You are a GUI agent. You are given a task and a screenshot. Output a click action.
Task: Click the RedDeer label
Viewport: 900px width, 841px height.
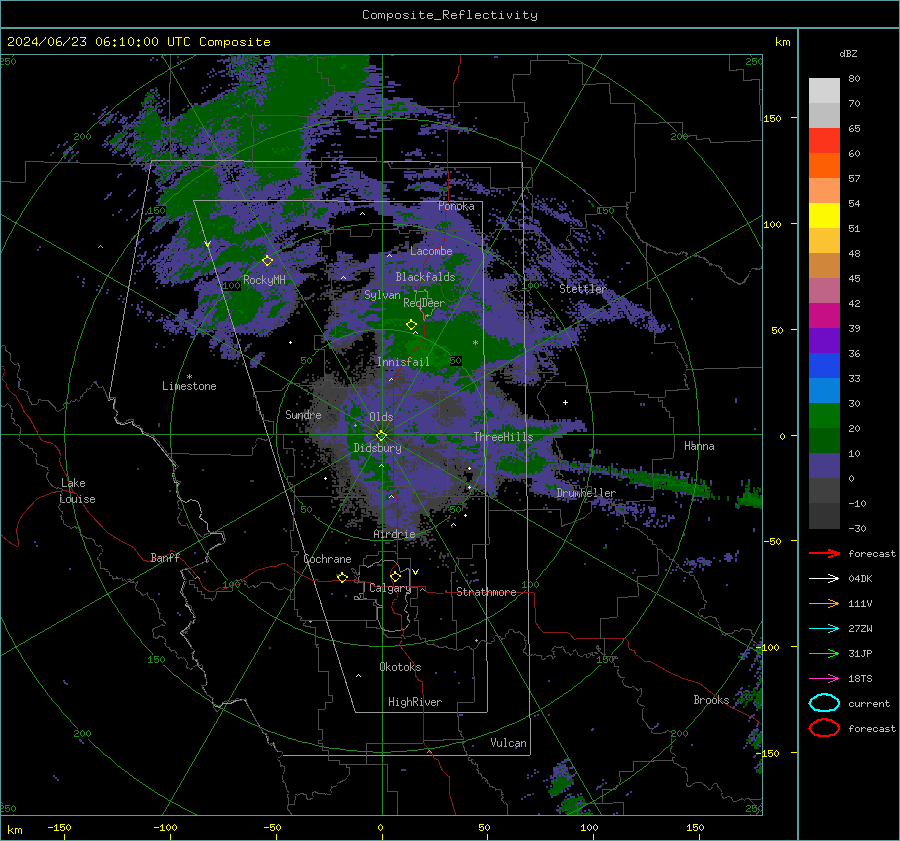click(x=424, y=303)
